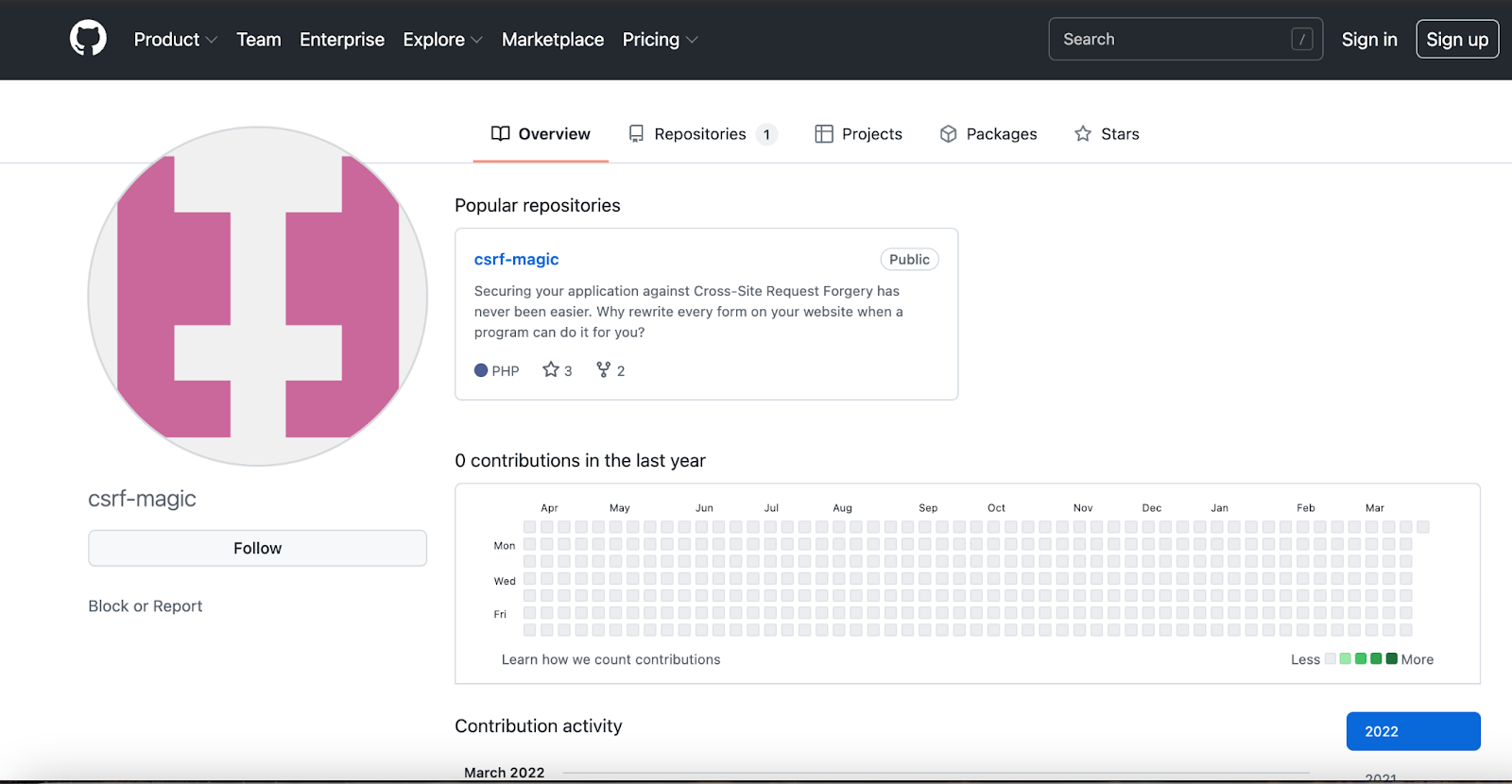The width and height of the screenshot is (1512, 784).
Task: Open the csrf-magic repository link
Action: tap(516, 259)
